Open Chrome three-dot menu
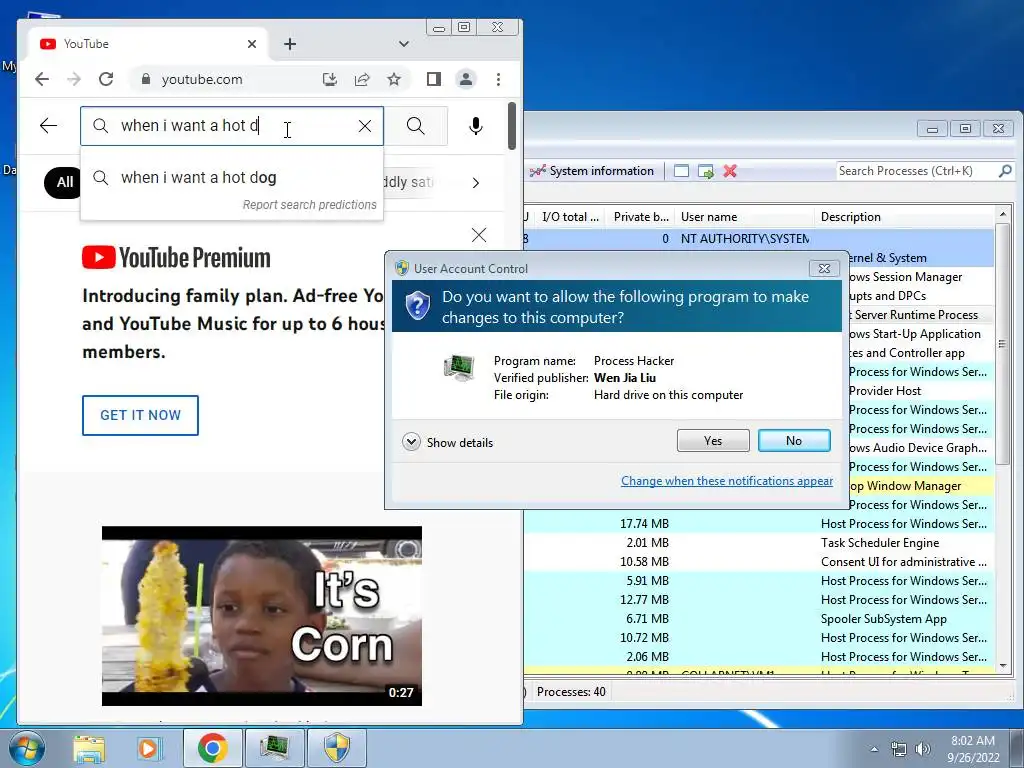The width and height of the screenshot is (1024, 768). point(498,79)
